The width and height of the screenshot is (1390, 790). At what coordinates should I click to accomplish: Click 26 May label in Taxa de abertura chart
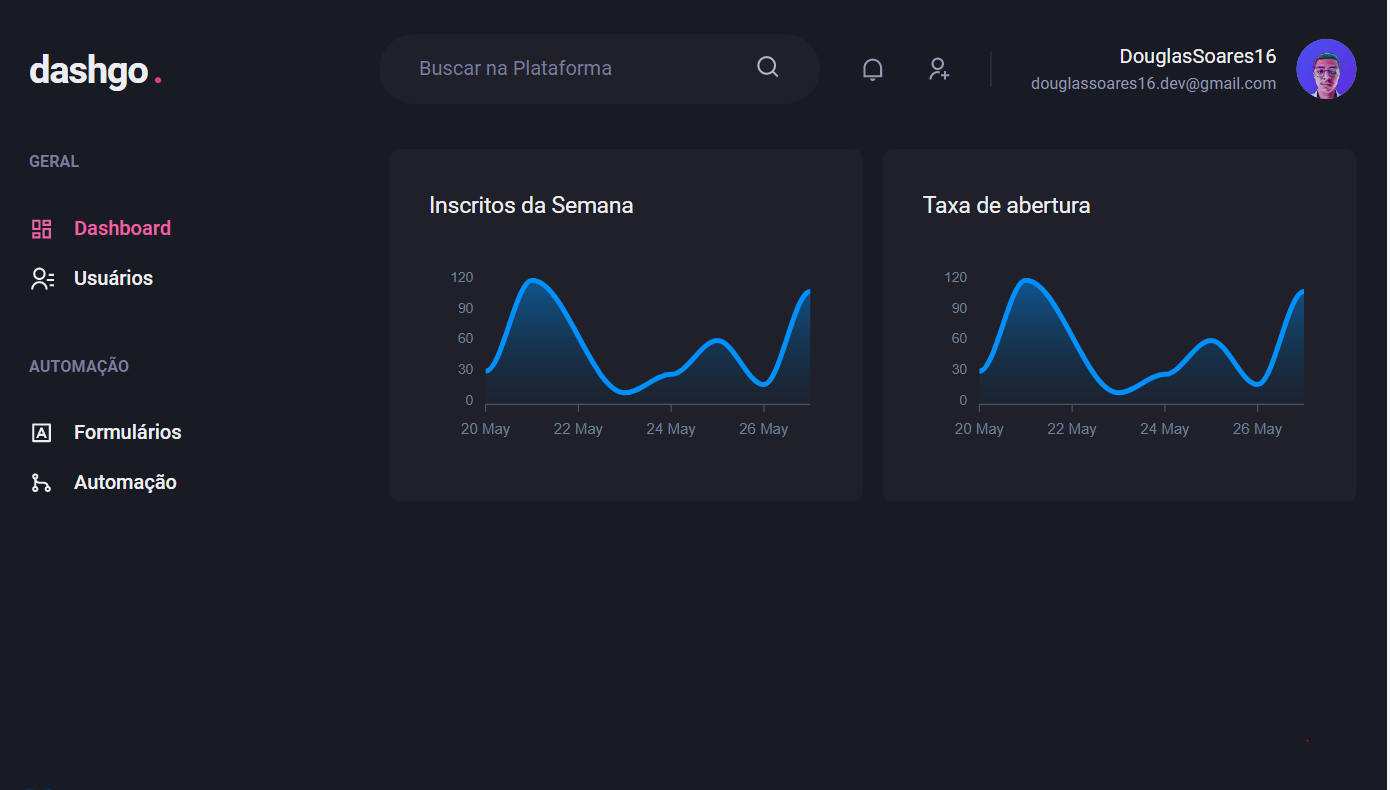(1257, 429)
